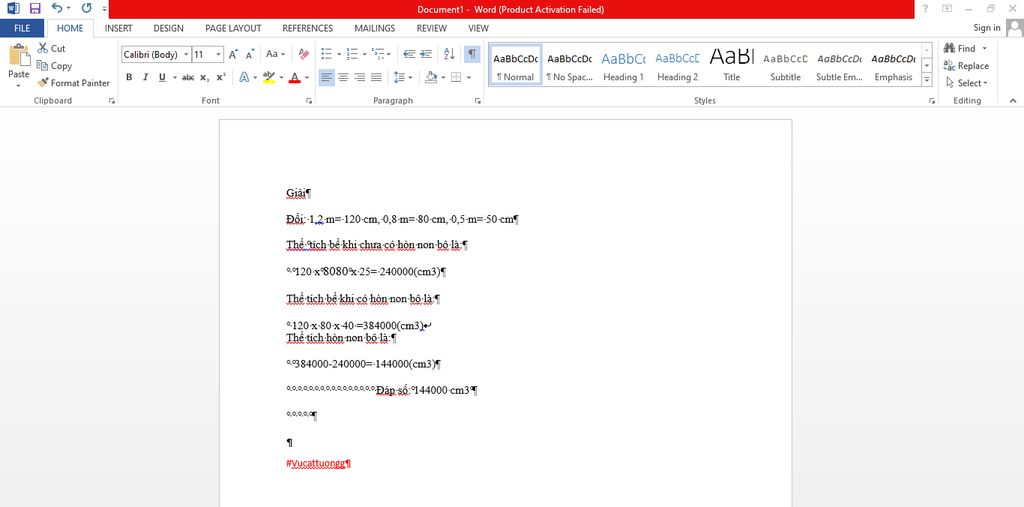The height and width of the screenshot is (507, 1024).
Task: Apply superscript formatting
Action: coord(221,77)
